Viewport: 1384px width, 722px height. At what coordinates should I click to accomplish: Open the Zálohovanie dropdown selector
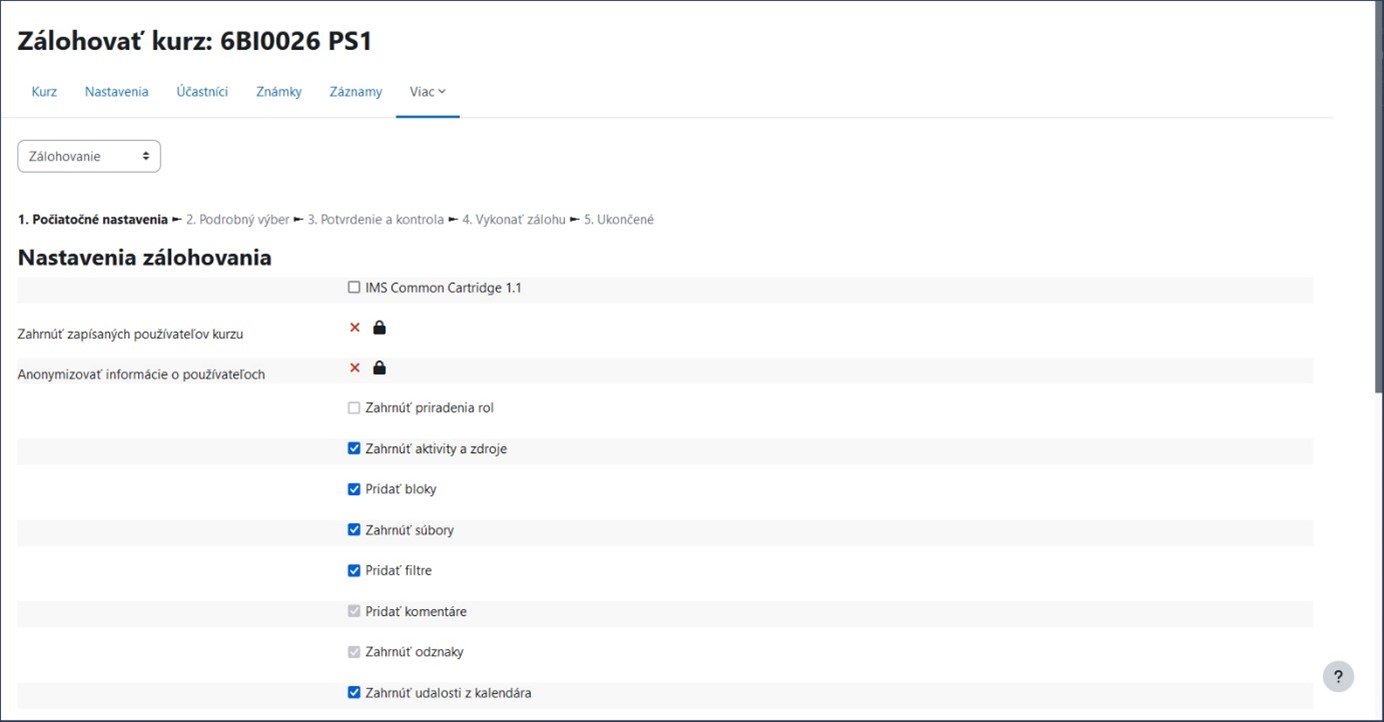pyautogui.click(x=89, y=156)
